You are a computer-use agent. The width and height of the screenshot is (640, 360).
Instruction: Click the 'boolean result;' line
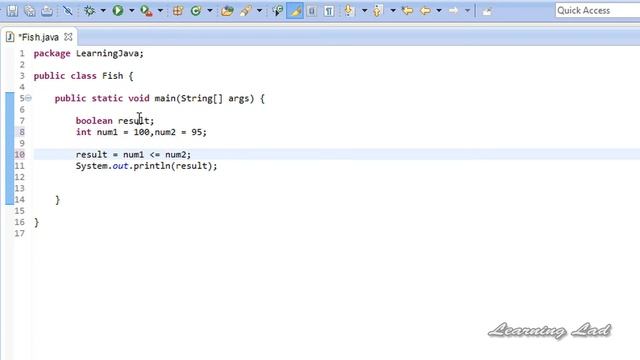pos(115,121)
